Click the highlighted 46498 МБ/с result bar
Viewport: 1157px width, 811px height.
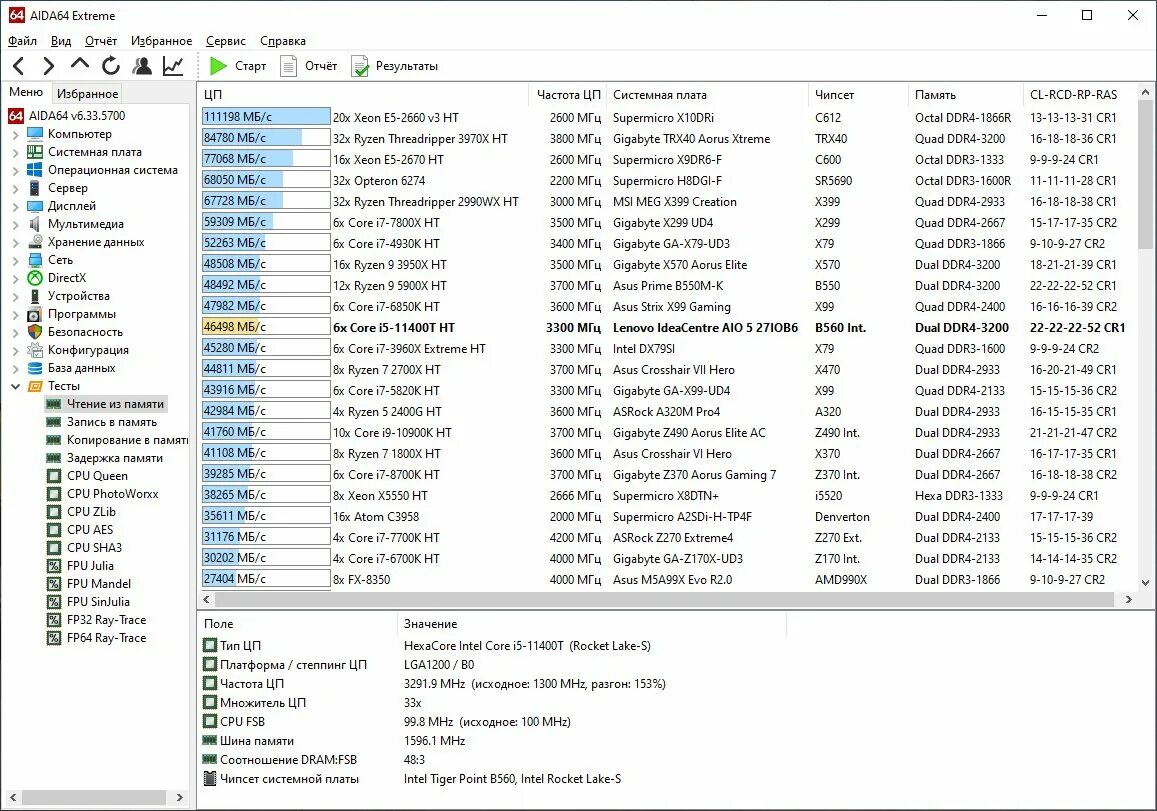pyautogui.click(x=266, y=327)
